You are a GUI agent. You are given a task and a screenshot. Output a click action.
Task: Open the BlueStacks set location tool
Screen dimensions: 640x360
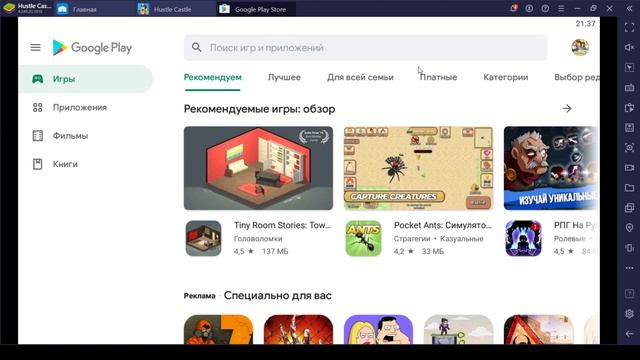pyautogui.click(x=629, y=228)
